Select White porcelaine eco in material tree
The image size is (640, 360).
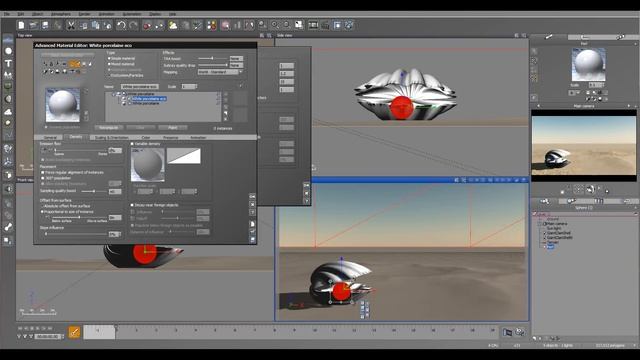[149, 99]
